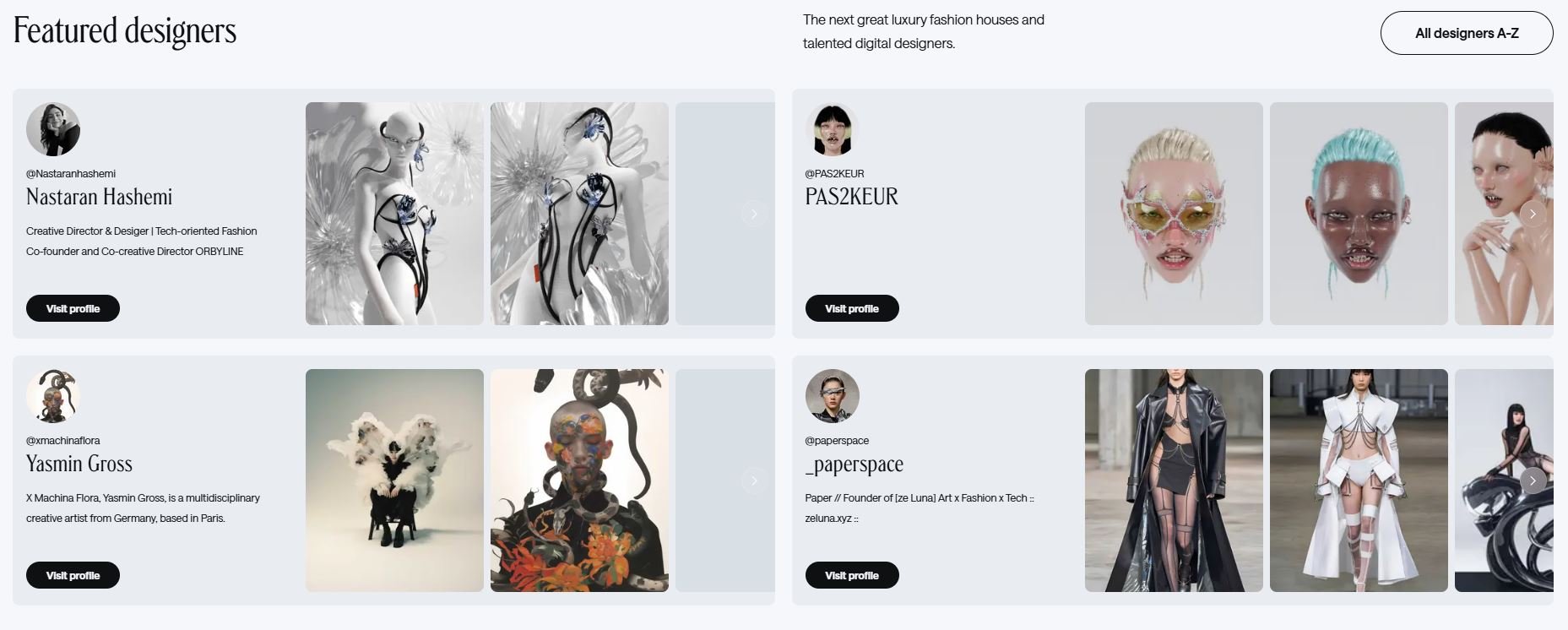Advance Nastaran Hashemi's image carousel arrow

coord(754,214)
